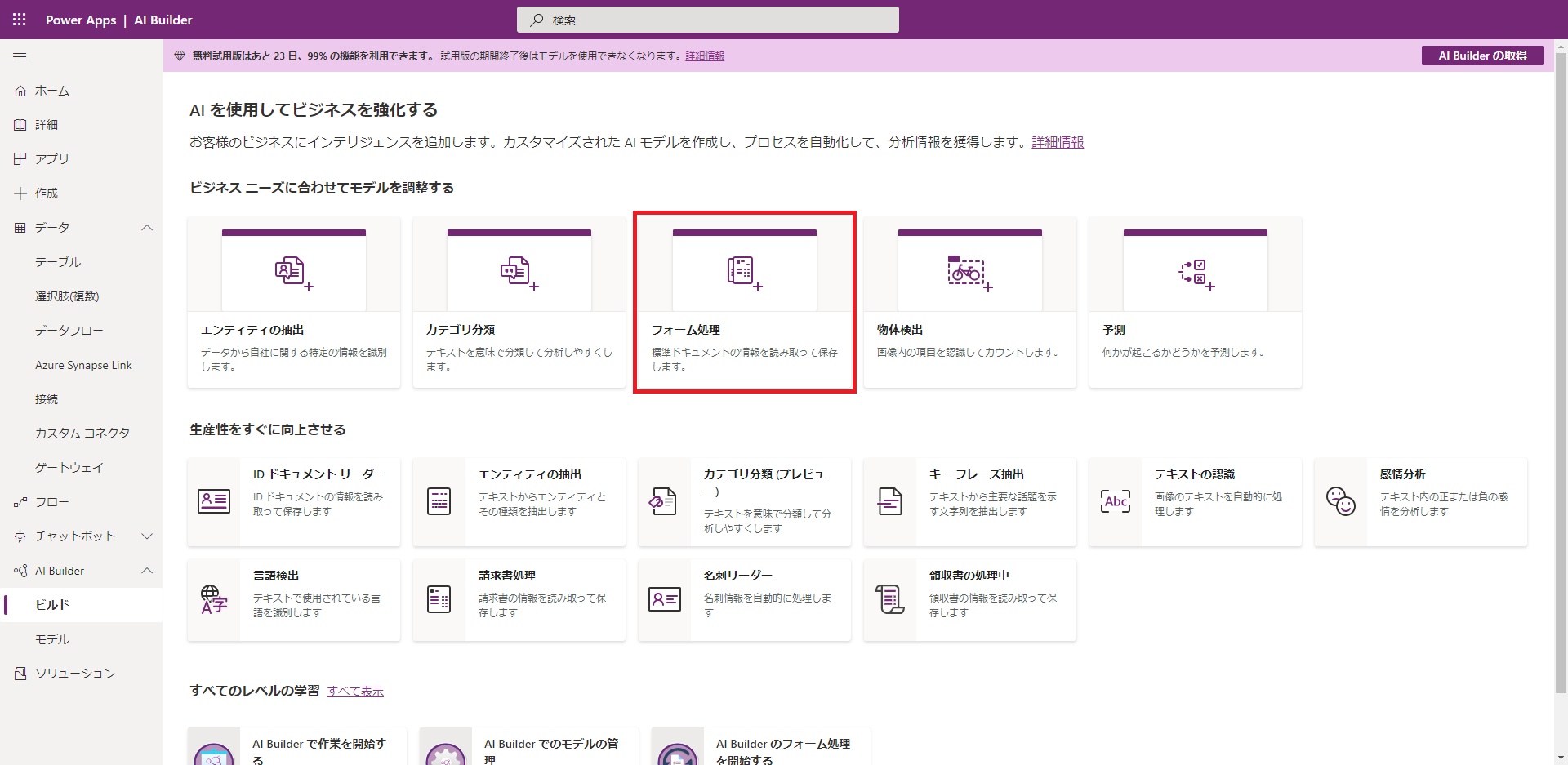
Task: Click the カテゴリ分類 (プレビュー) document icon
Action: (663, 501)
